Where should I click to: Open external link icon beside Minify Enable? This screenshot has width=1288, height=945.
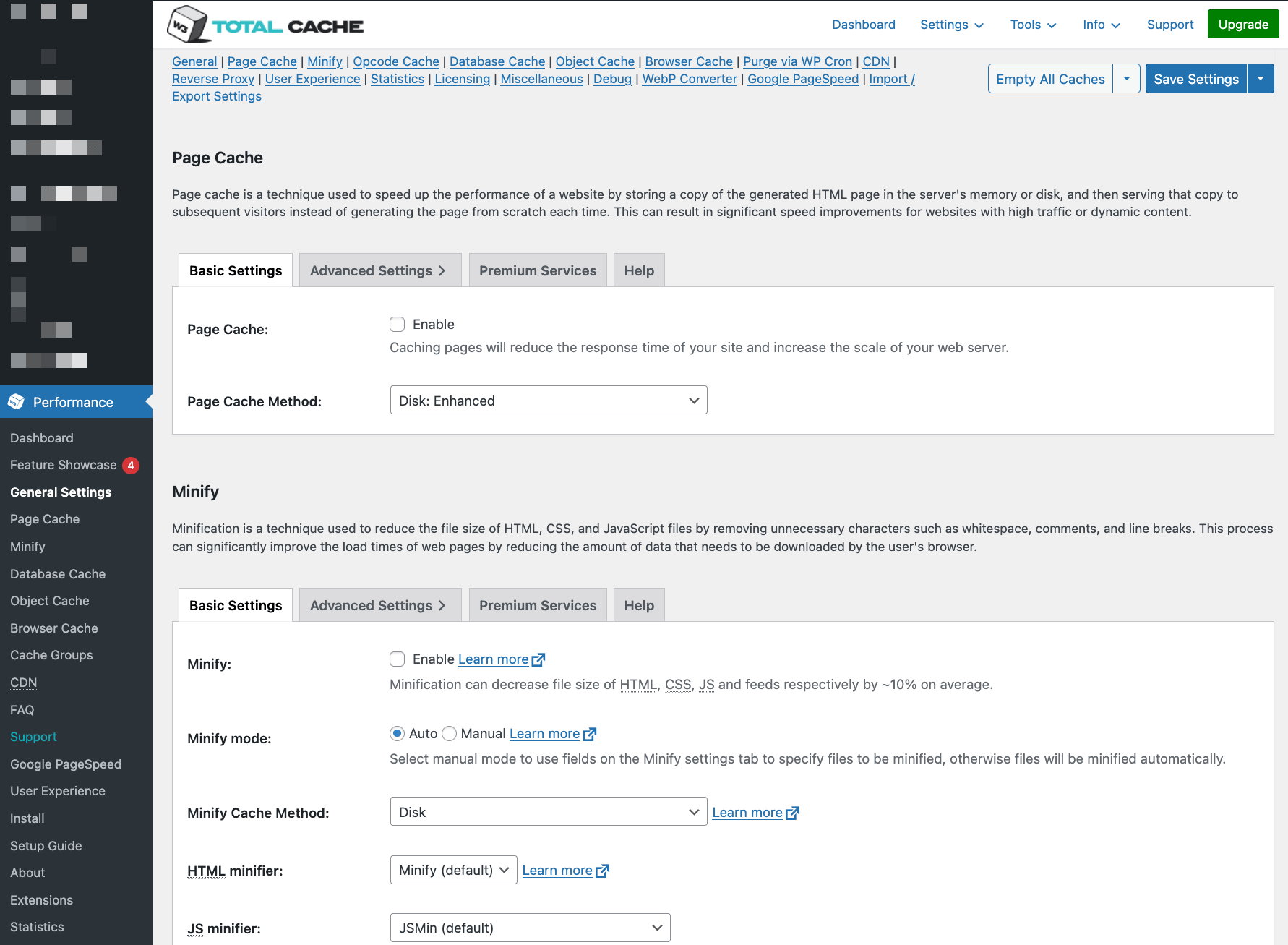tap(538, 659)
